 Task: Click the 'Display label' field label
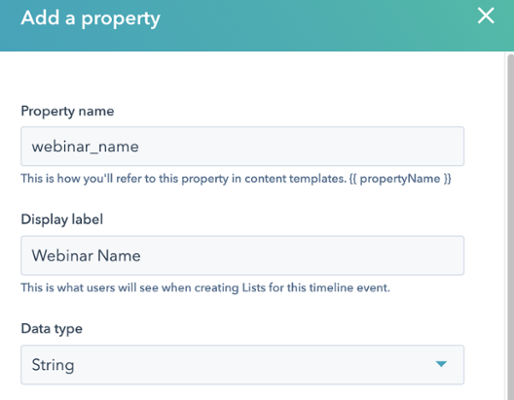[62, 219]
